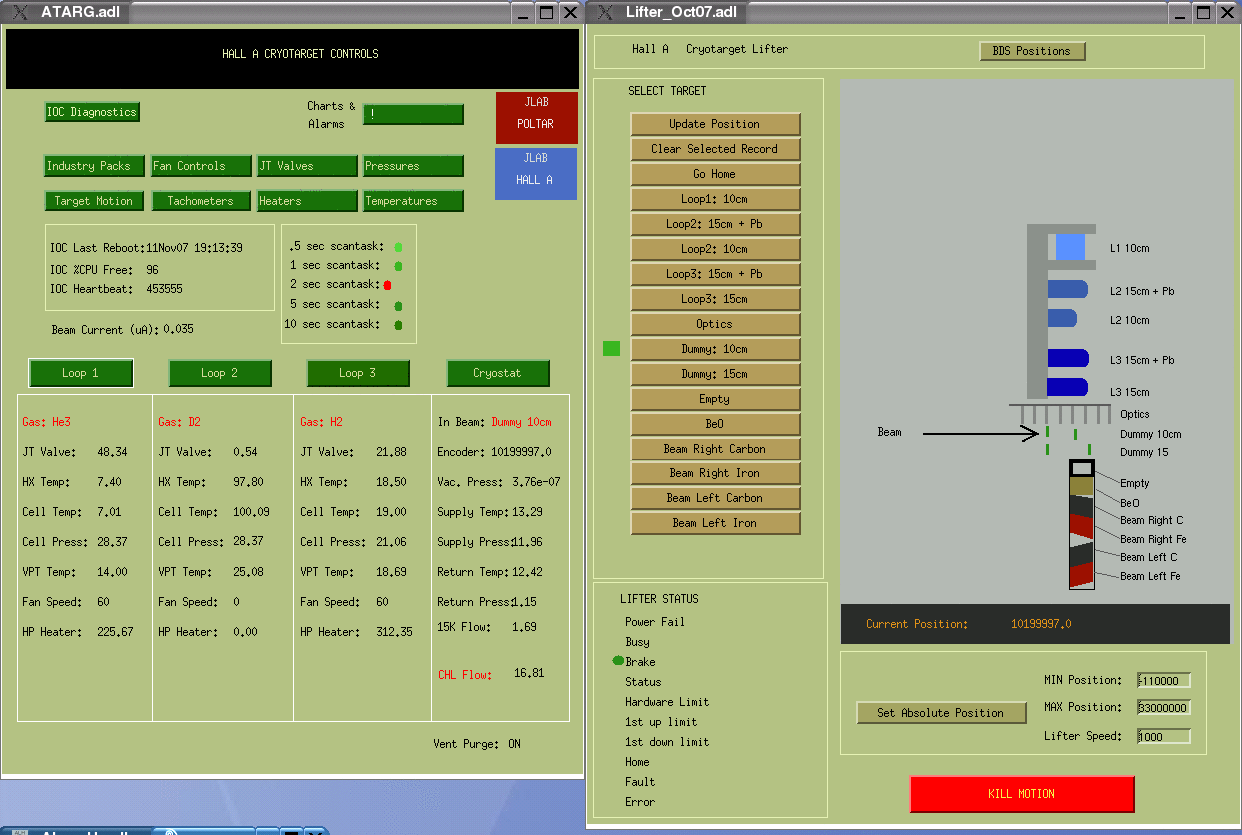Select the BeO target
This screenshot has width=1242, height=835.
pyautogui.click(x=715, y=424)
